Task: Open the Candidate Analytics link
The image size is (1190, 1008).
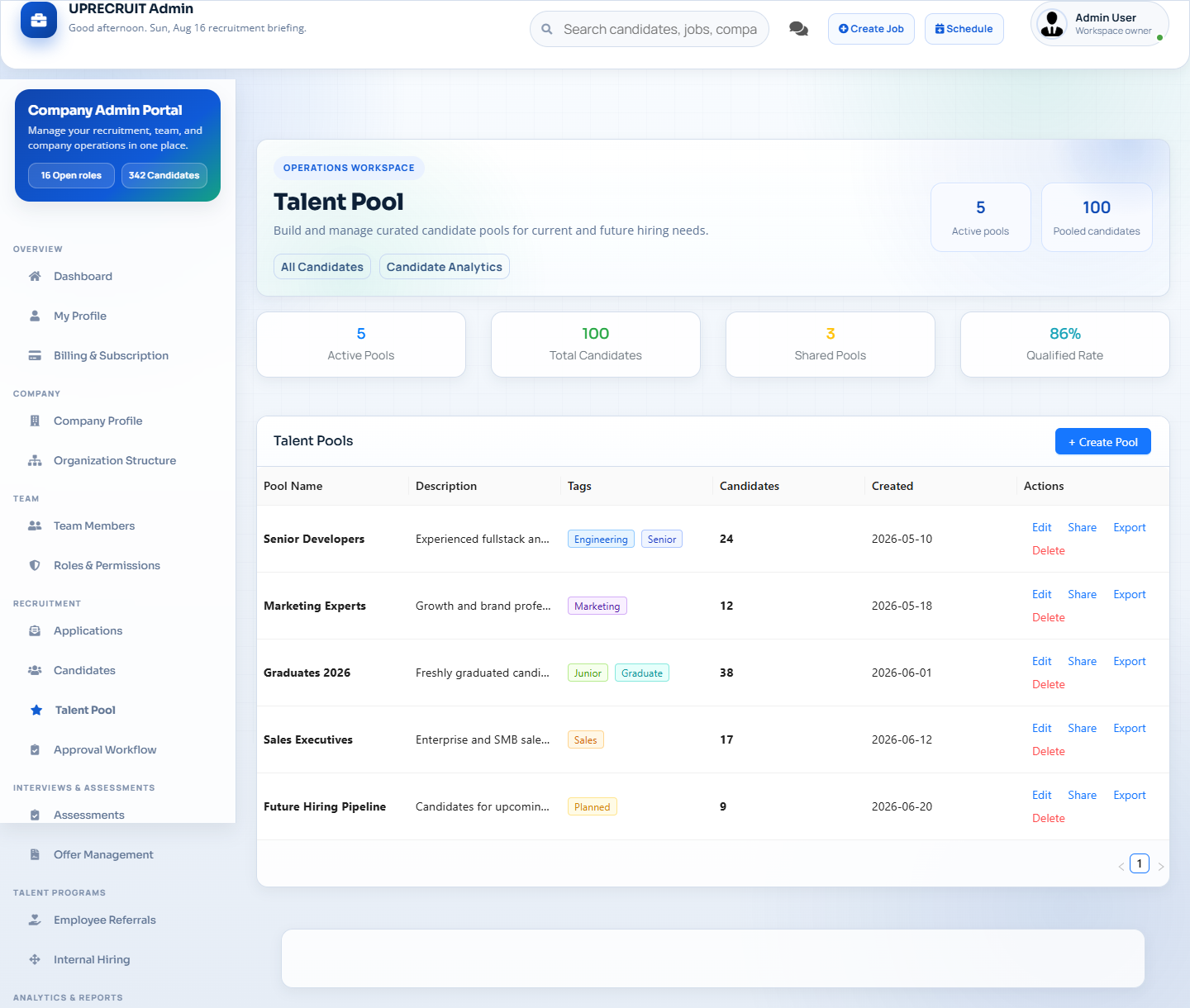Action: coord(445,267)
